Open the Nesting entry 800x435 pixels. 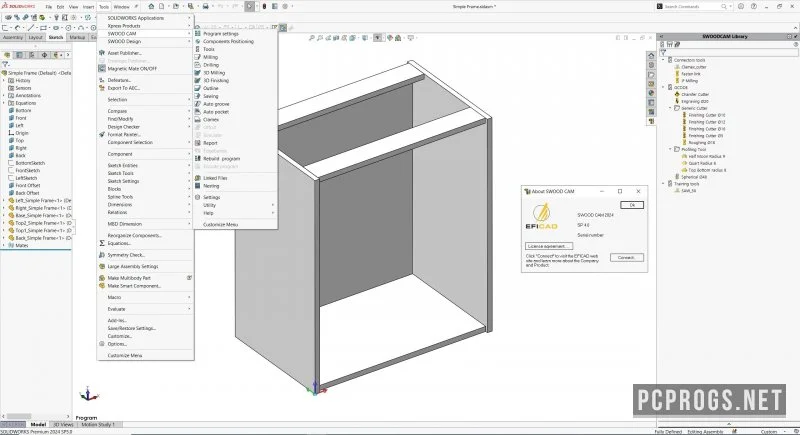211,186
